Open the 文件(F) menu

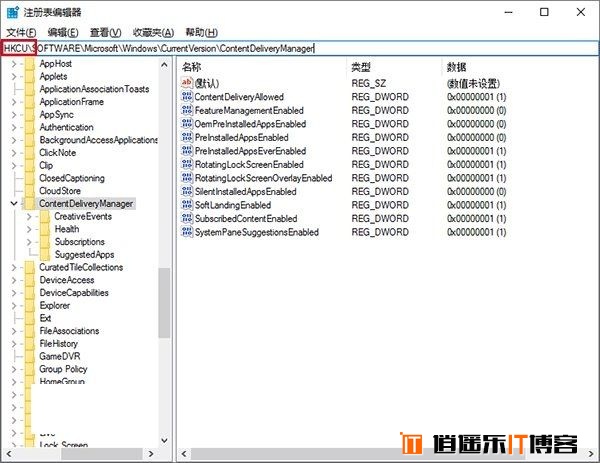click(21, 33)
